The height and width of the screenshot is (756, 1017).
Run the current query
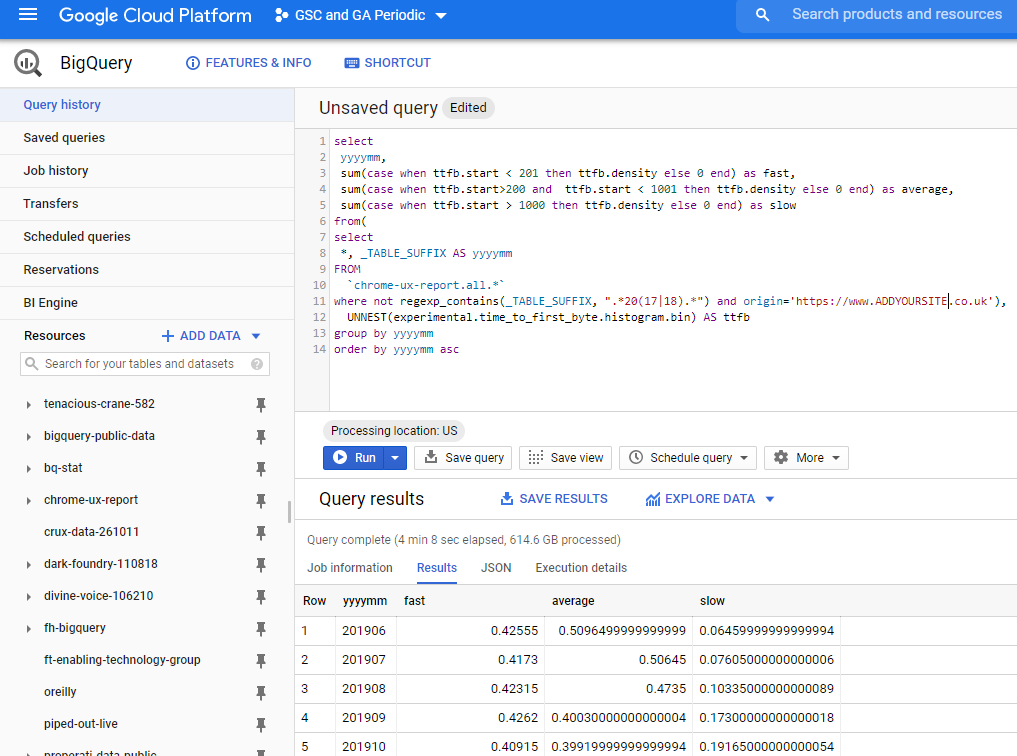click(x=360, y=457)
